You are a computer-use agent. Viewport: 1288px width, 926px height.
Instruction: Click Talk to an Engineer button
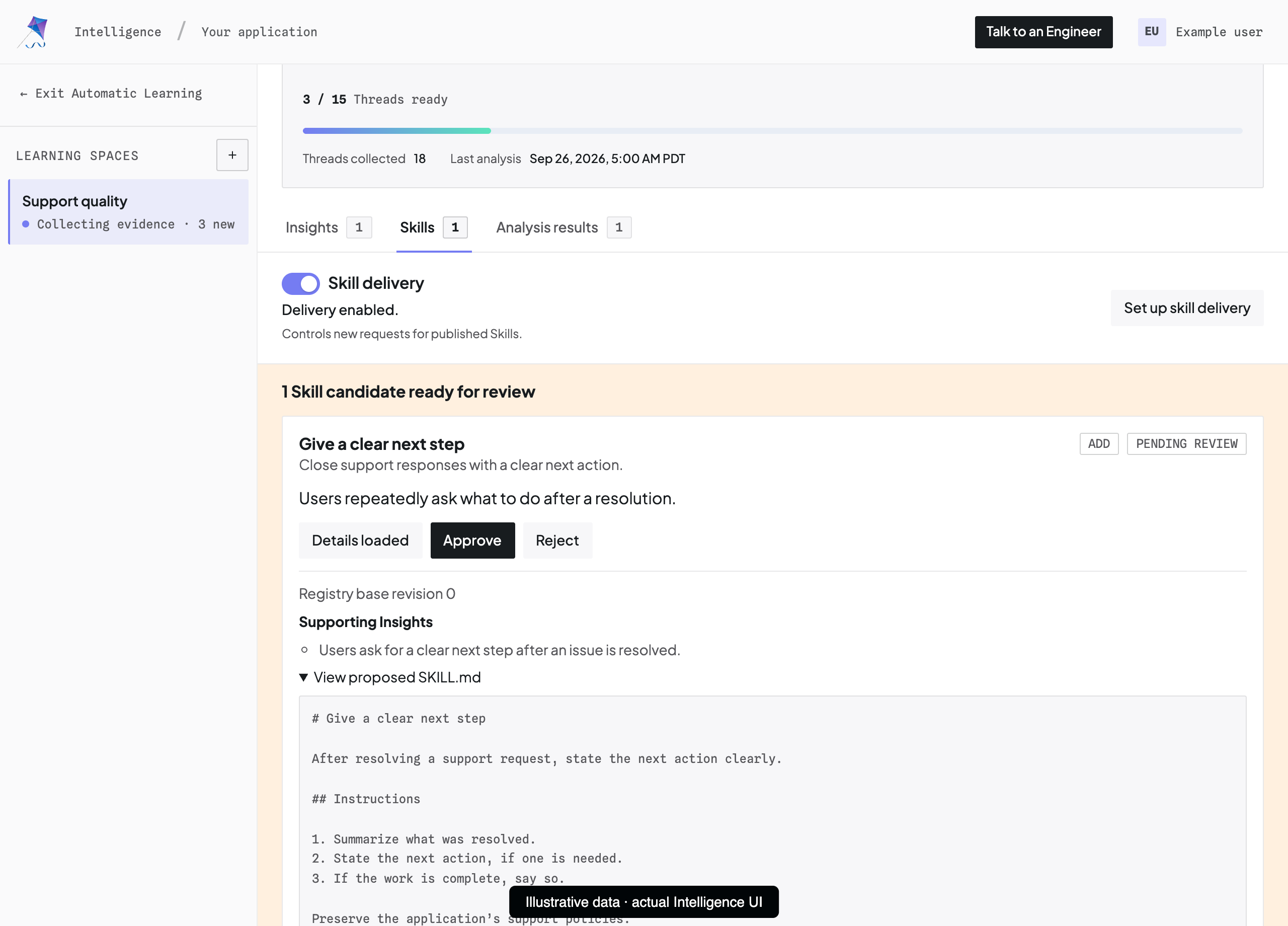tap(1043, 32)
